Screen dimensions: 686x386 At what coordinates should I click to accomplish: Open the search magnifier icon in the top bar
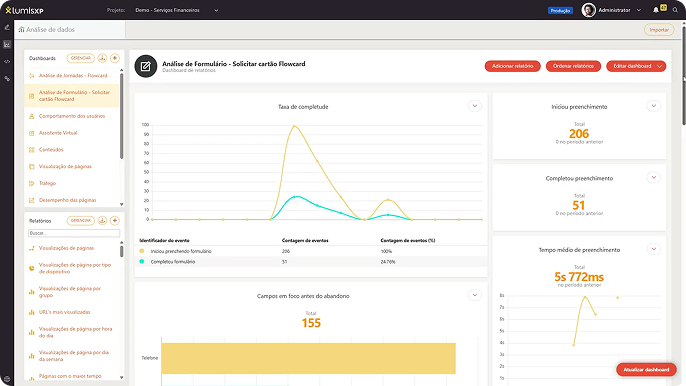coord(675,10)
